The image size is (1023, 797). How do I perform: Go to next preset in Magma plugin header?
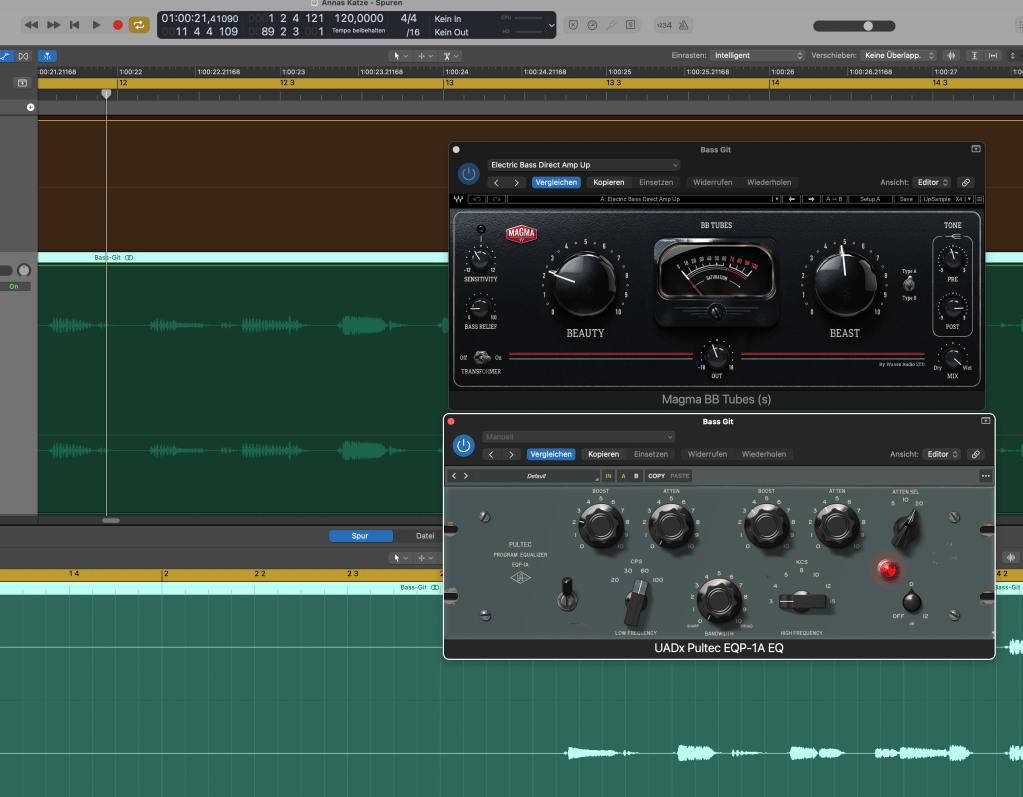516,183
